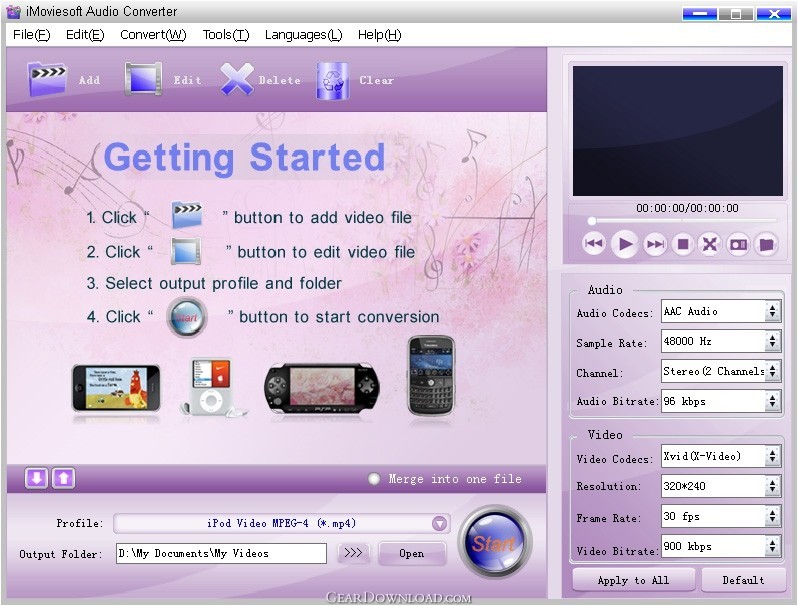Change the Video Codecs Xvid selector
Viewport: 798px width, 606px height.
point(721,456)
